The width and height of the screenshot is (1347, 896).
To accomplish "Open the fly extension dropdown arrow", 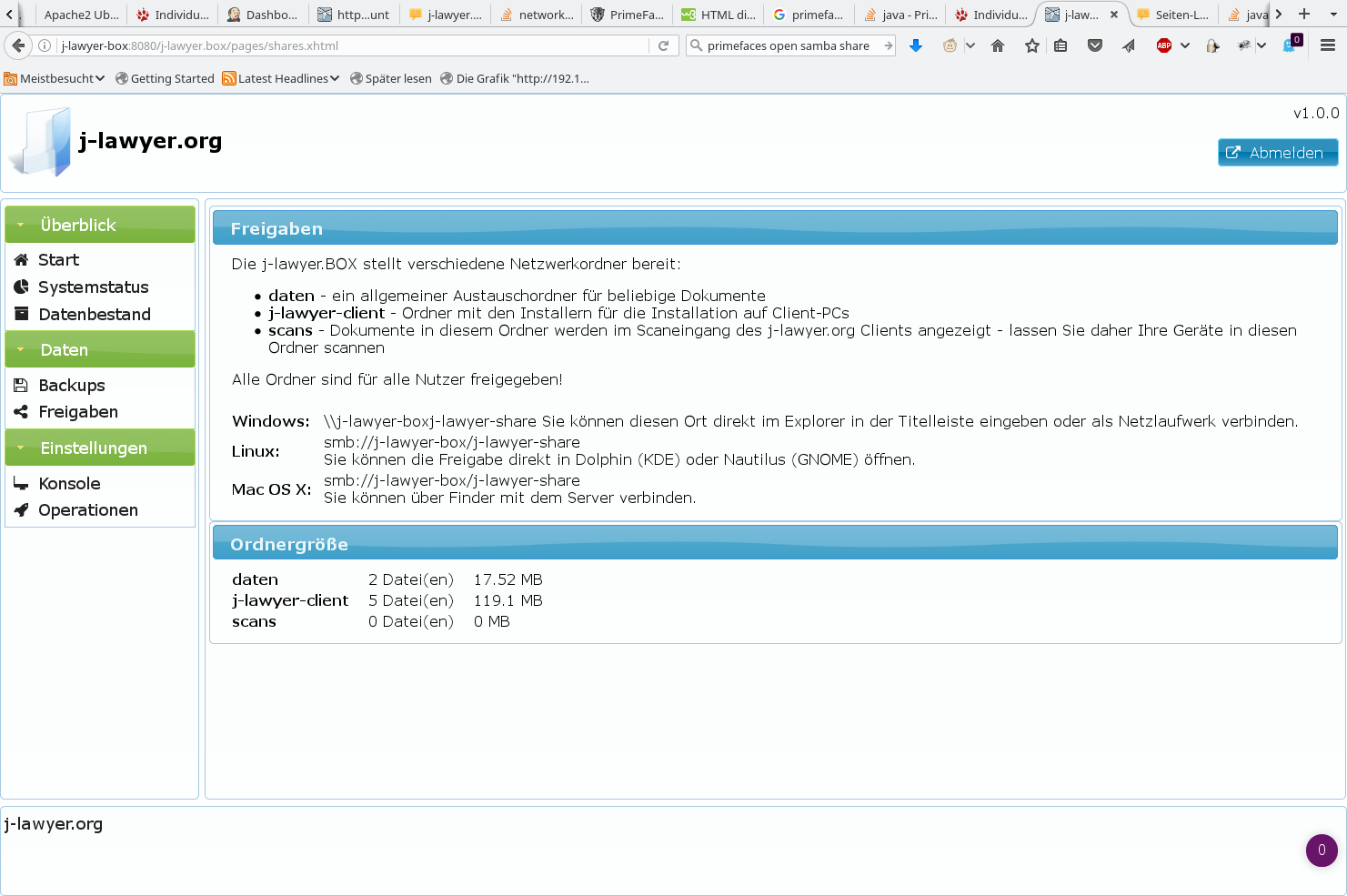I will tap(1262, 45).
